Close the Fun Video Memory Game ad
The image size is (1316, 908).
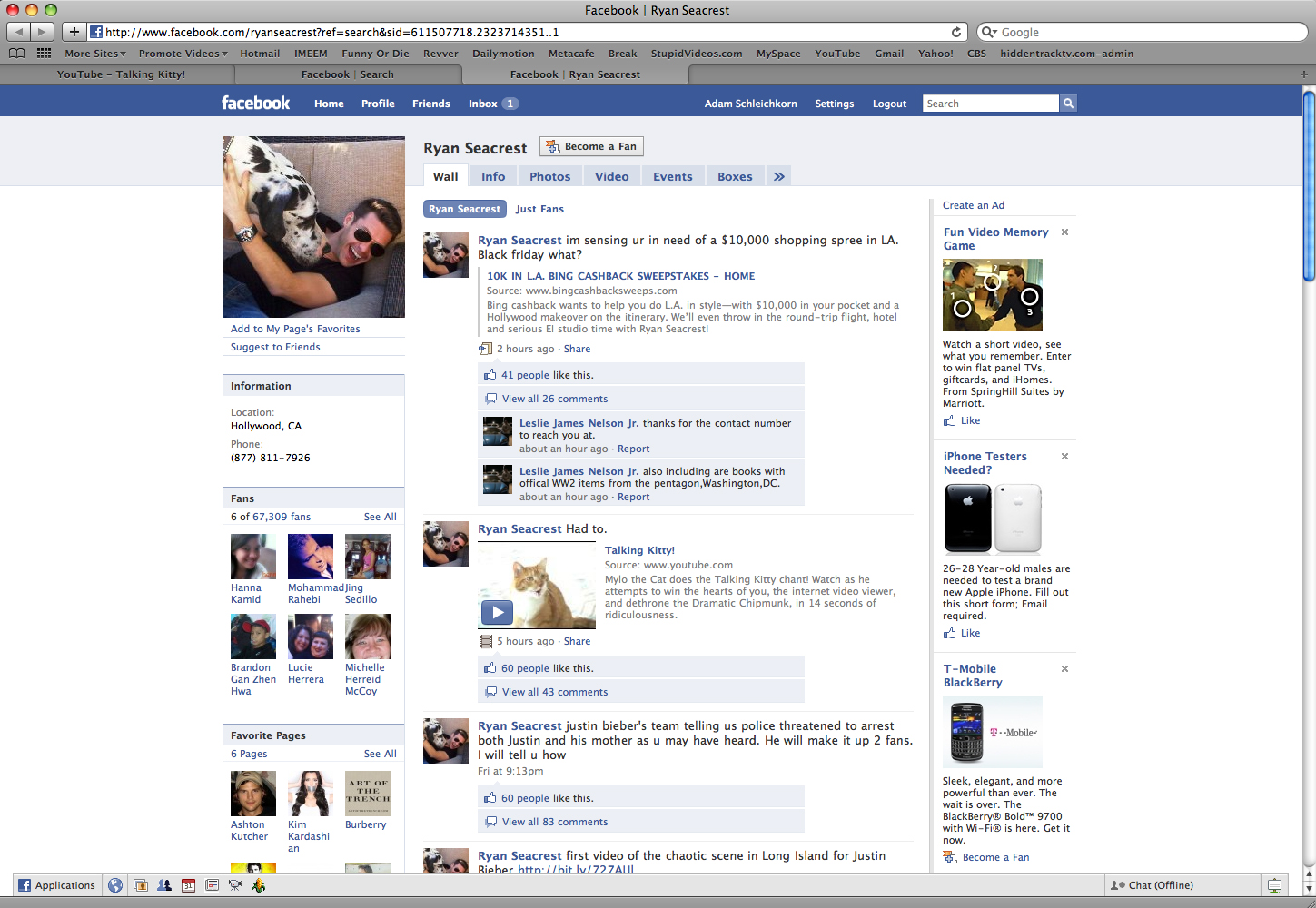(1064, 232)
